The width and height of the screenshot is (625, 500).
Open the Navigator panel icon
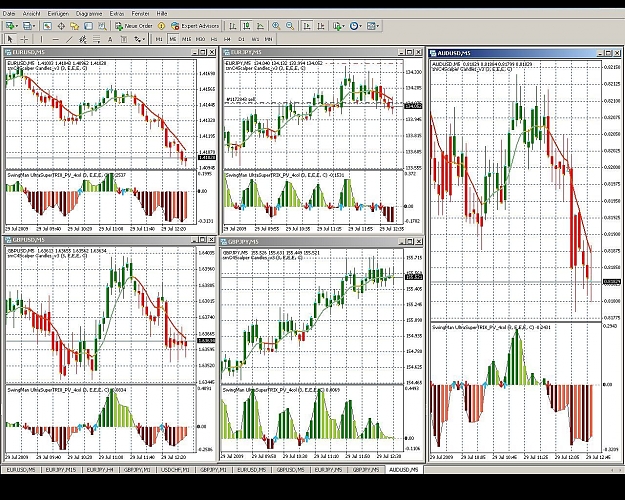coord(75,26)
